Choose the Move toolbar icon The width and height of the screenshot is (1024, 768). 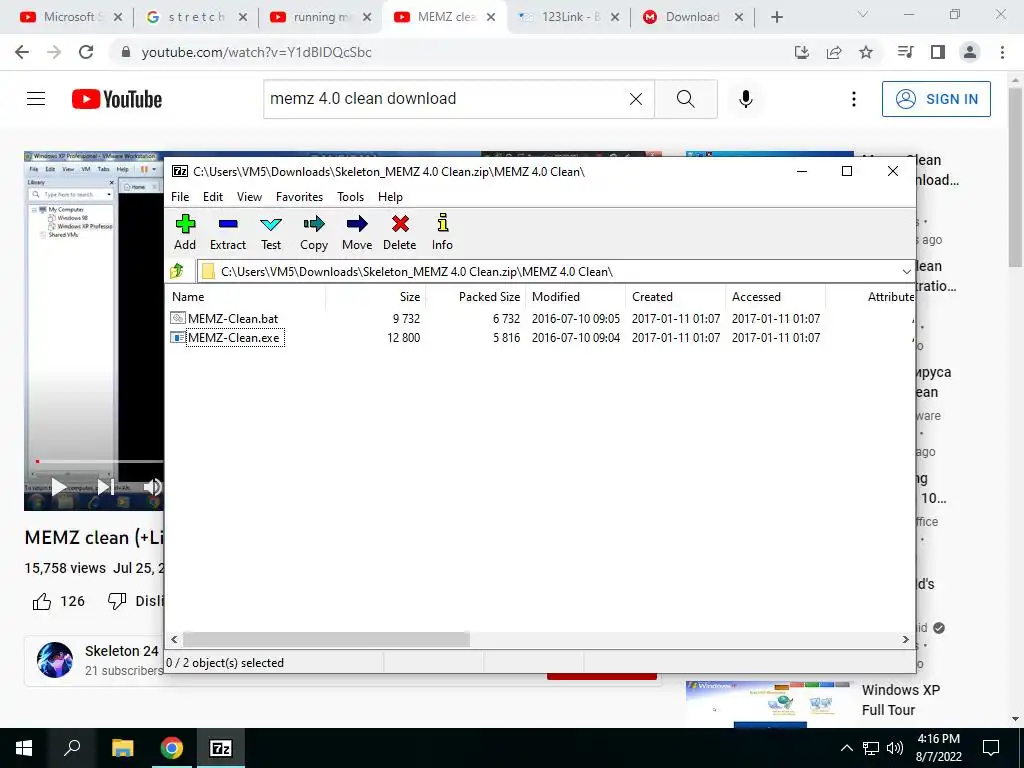click(x=357, y=232)
